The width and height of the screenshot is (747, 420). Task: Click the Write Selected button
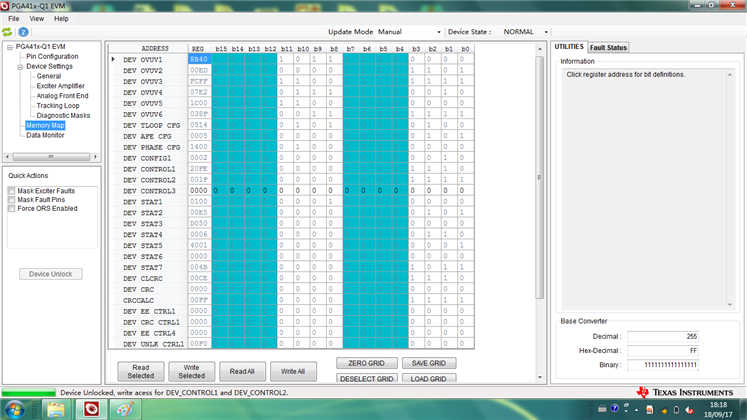point(192,371)
